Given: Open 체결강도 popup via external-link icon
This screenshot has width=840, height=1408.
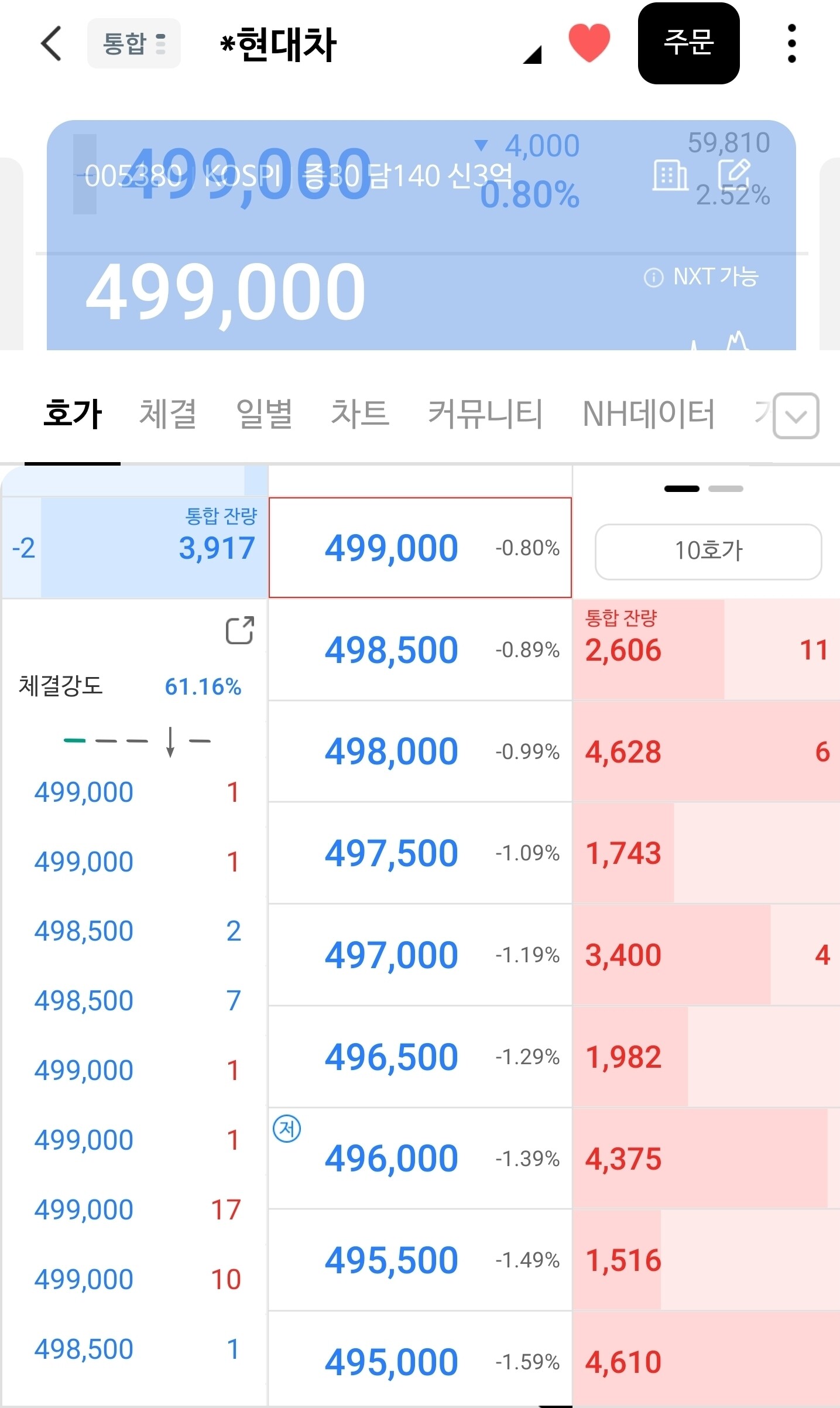Looking at the screenshot, I should [x=240, y=630].
